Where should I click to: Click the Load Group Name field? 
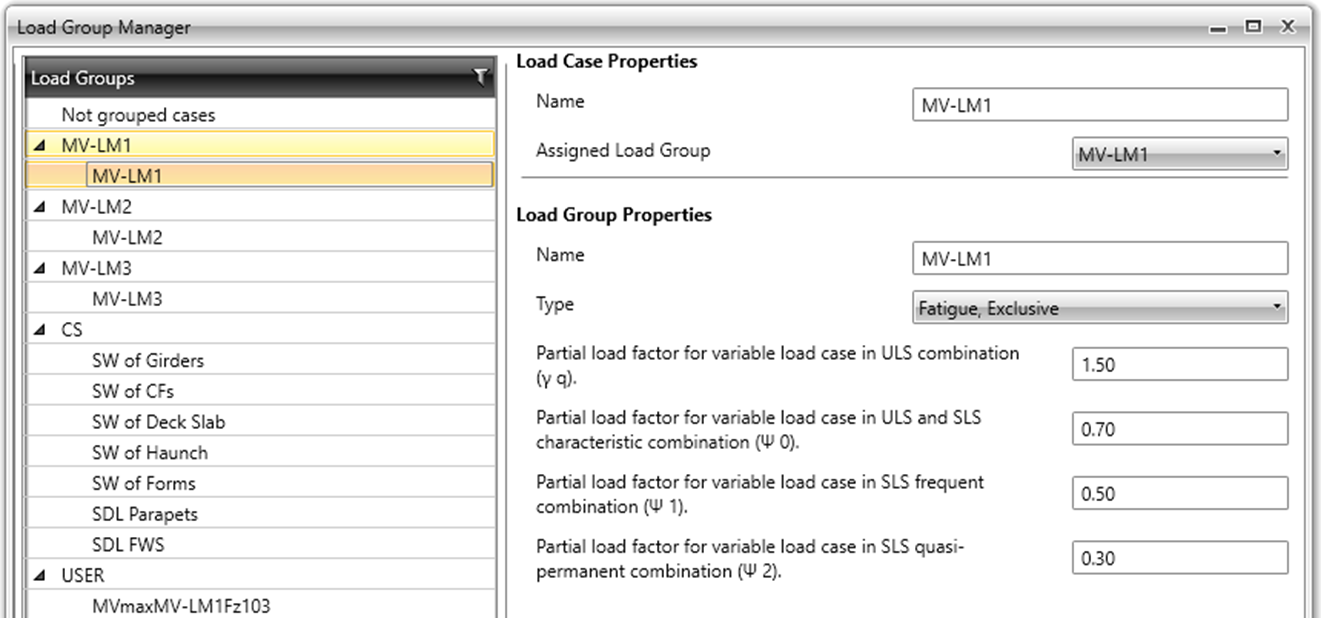pos(1099,258)
